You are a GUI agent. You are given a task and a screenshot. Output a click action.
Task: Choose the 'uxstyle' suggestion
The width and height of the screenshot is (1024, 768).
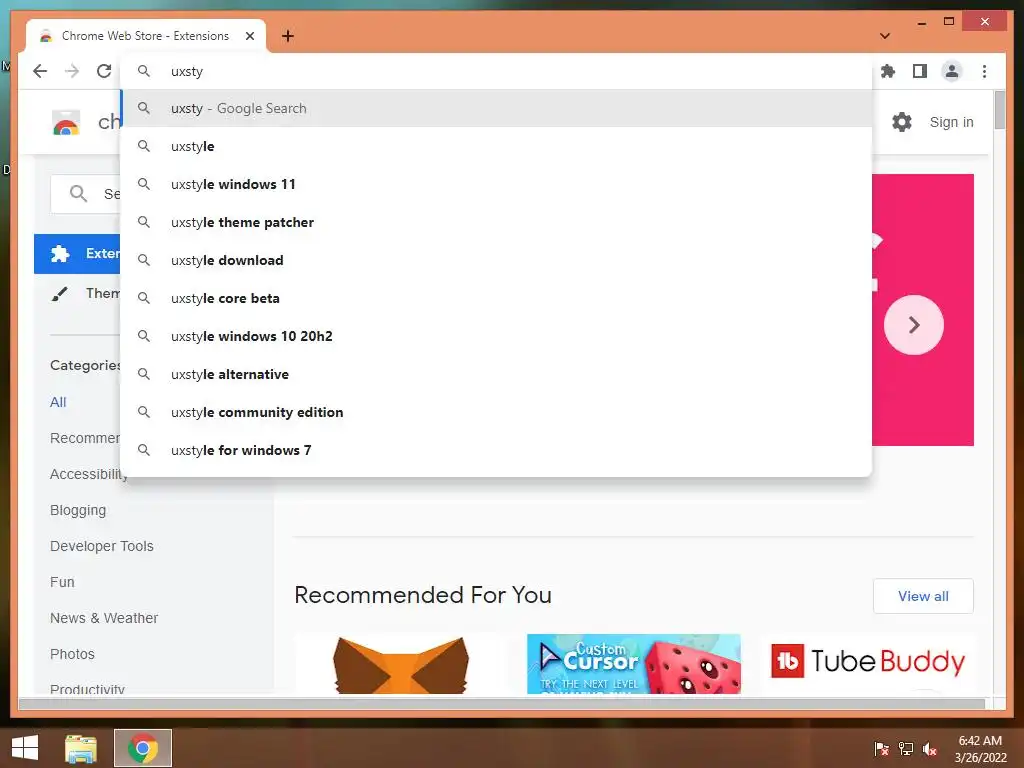click(496, 146)
